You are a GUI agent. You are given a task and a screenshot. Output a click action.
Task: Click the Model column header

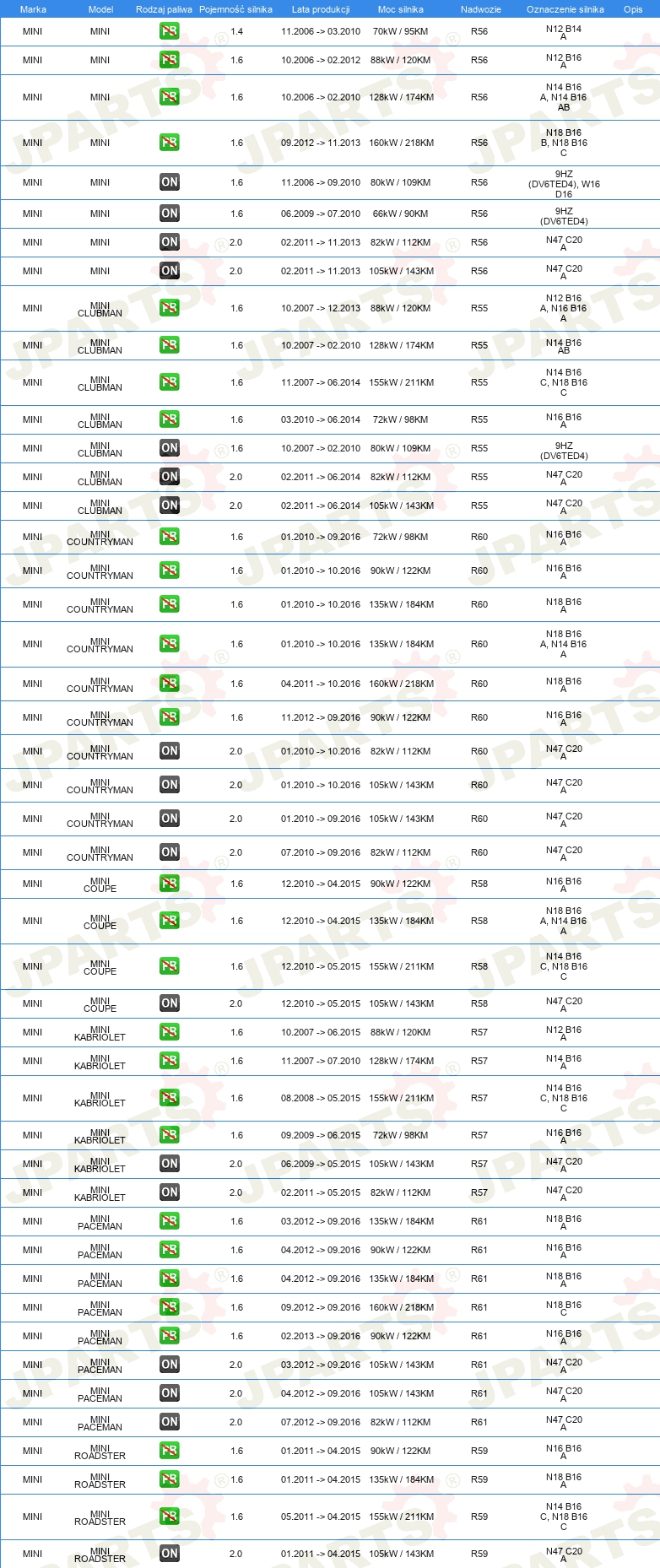(101, 9)
